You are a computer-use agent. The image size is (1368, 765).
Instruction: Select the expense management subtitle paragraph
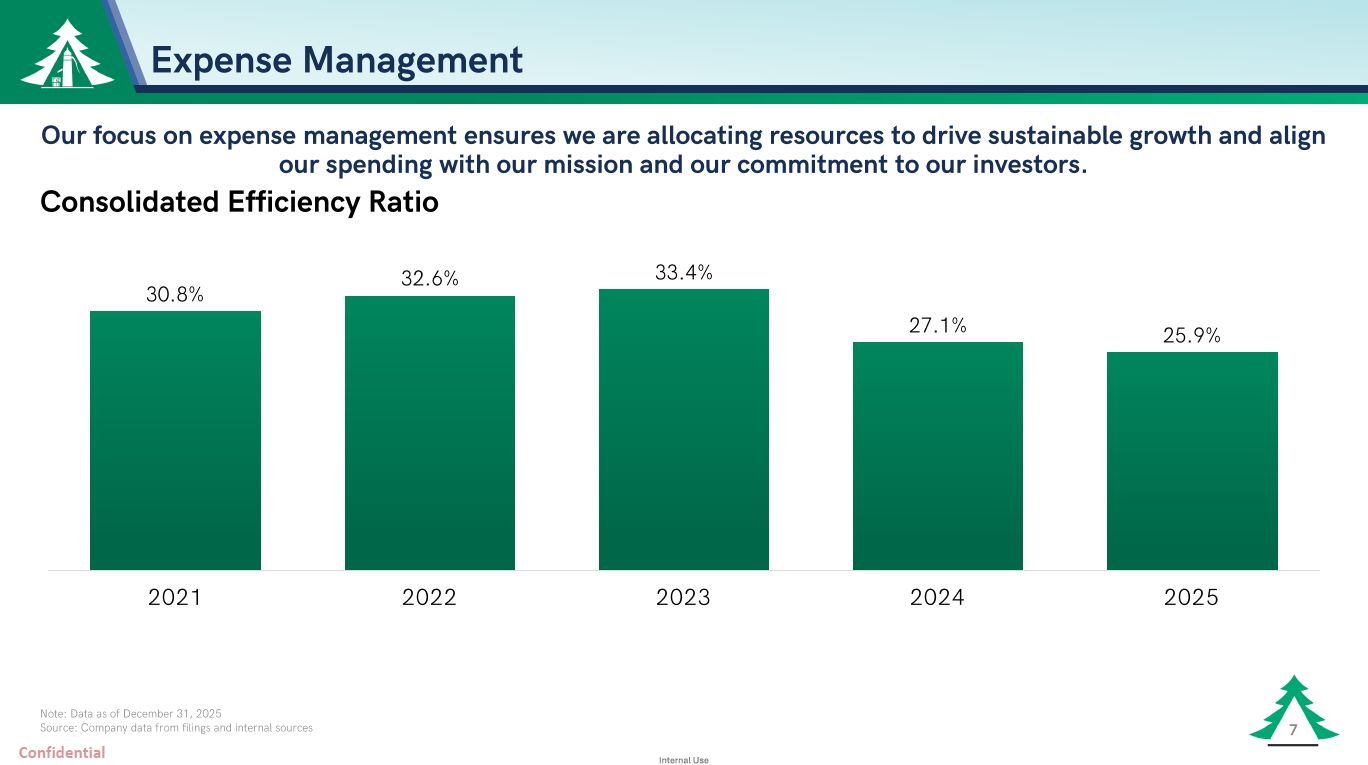pyautogui.click(x=684, y=150)
